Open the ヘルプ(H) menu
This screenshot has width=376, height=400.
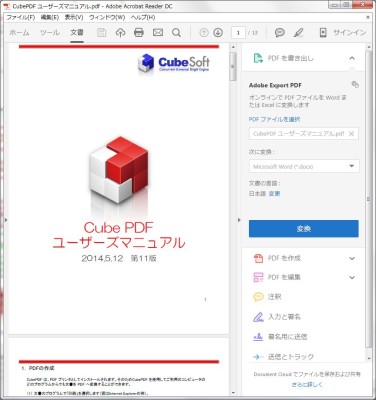[x=143, y=17]
